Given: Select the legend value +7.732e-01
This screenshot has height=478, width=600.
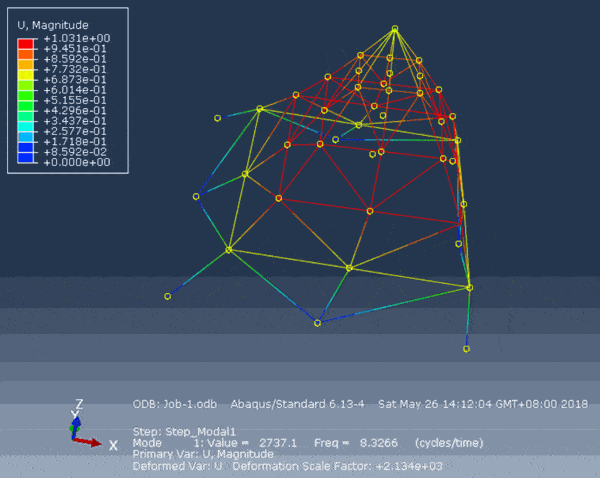Looking at the screenshot, I should 75,69.
